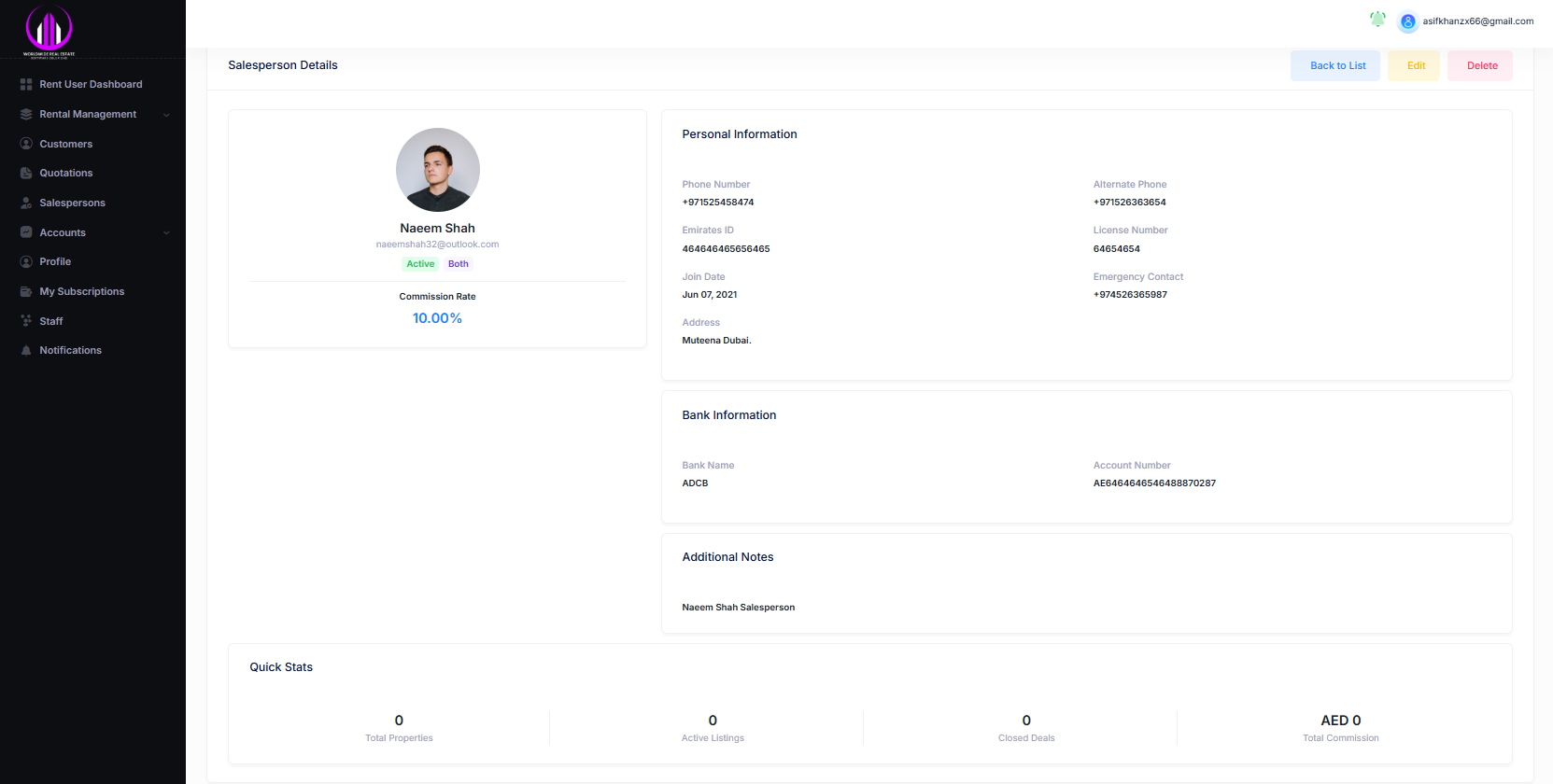1553x784 pixels.
Task: Open the green notification bell in header
Action: [x=1377, y=19]
